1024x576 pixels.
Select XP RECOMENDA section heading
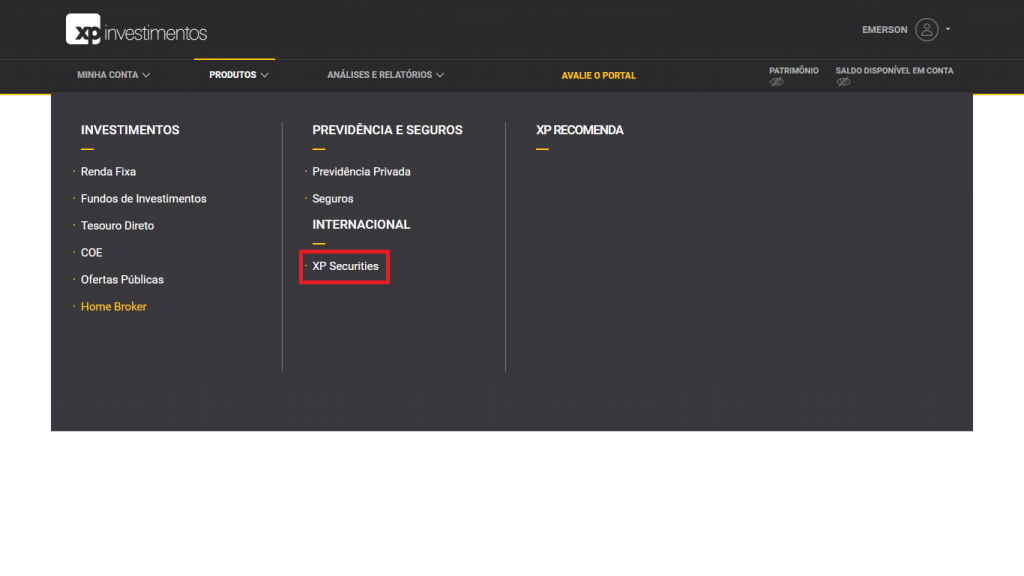[x=580, y=130]
